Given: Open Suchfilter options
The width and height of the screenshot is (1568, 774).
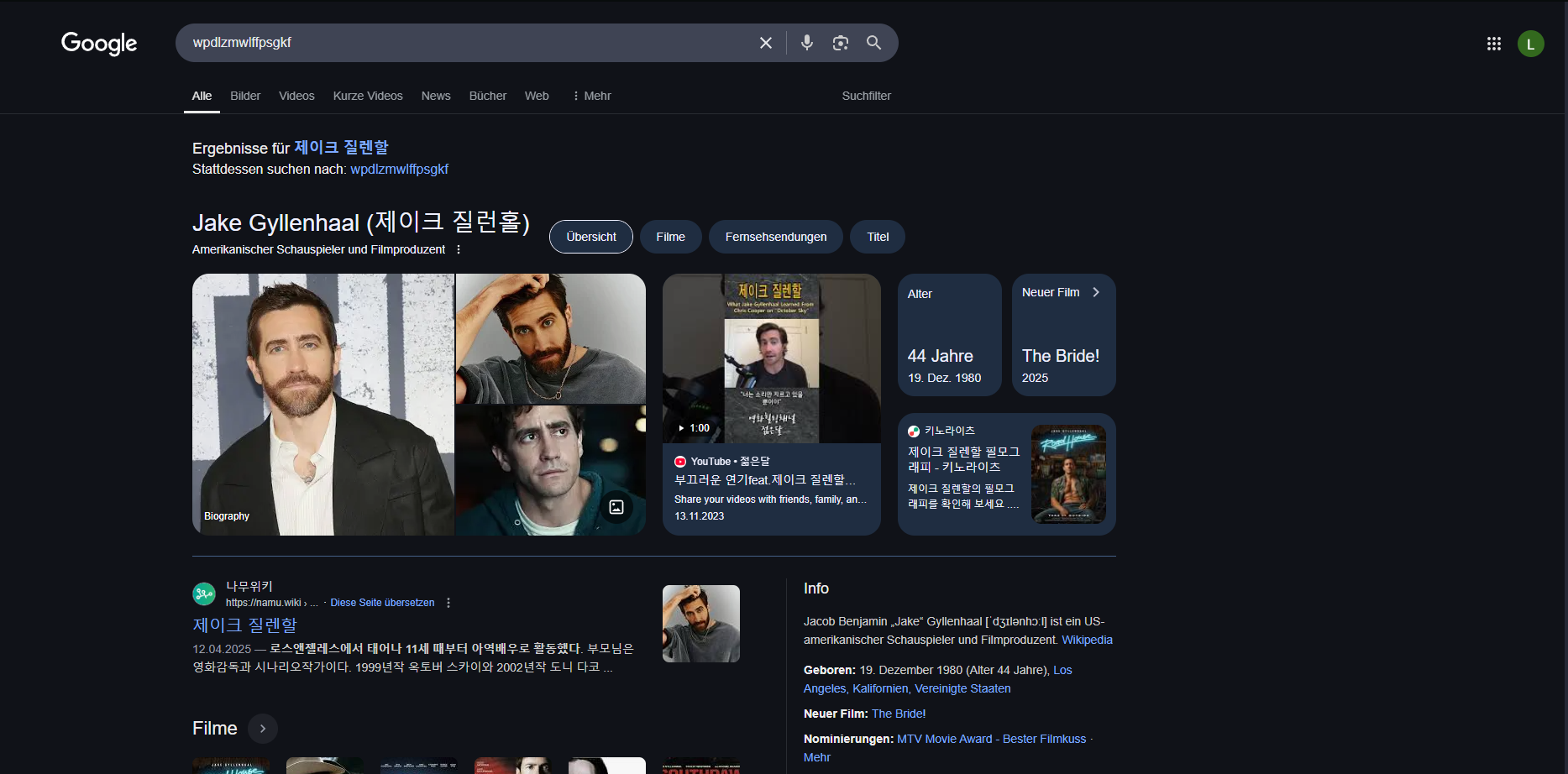Looking at the screenshot, I should [x=866, y=96].
